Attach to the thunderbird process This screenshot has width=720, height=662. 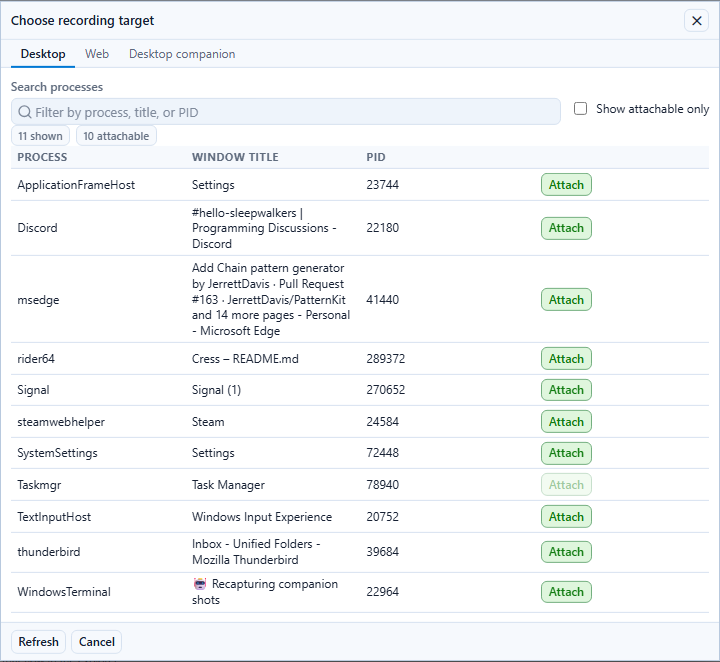point(566,552)
